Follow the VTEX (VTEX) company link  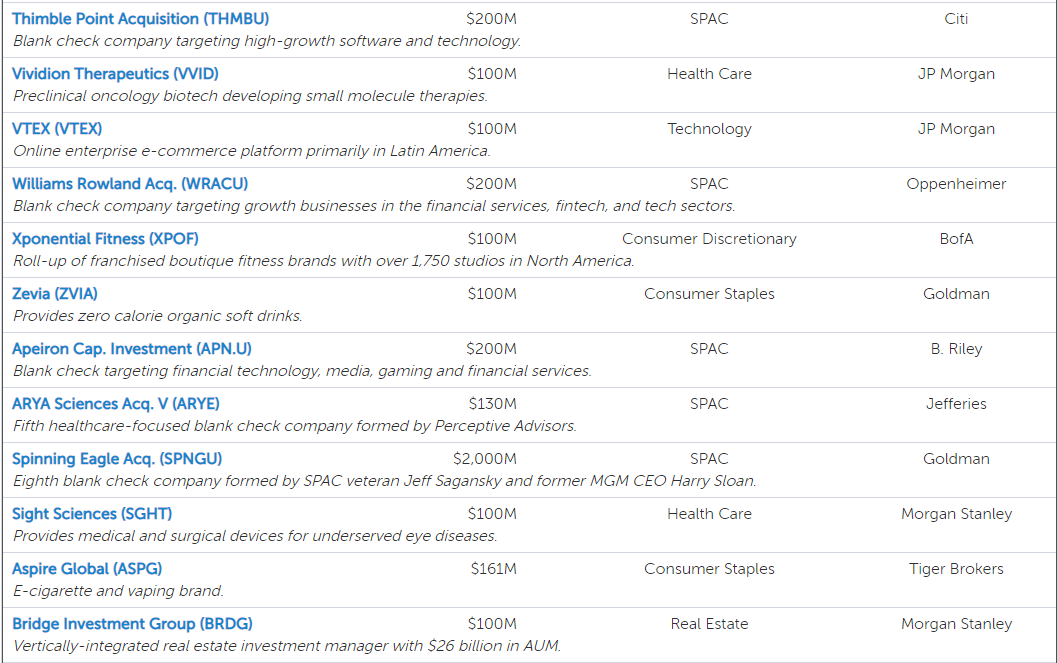57,129
